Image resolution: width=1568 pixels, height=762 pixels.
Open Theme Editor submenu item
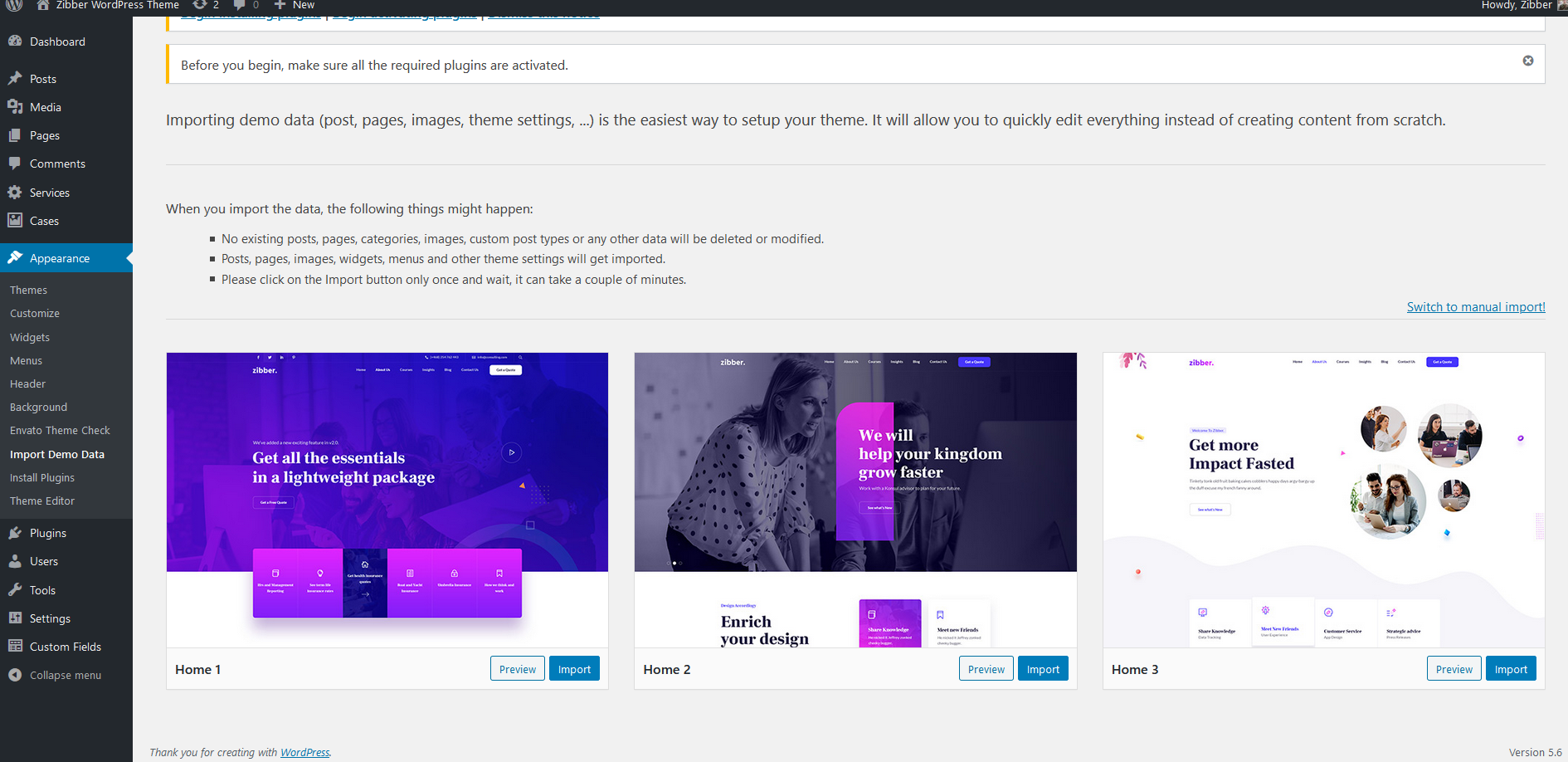[42, 501]
